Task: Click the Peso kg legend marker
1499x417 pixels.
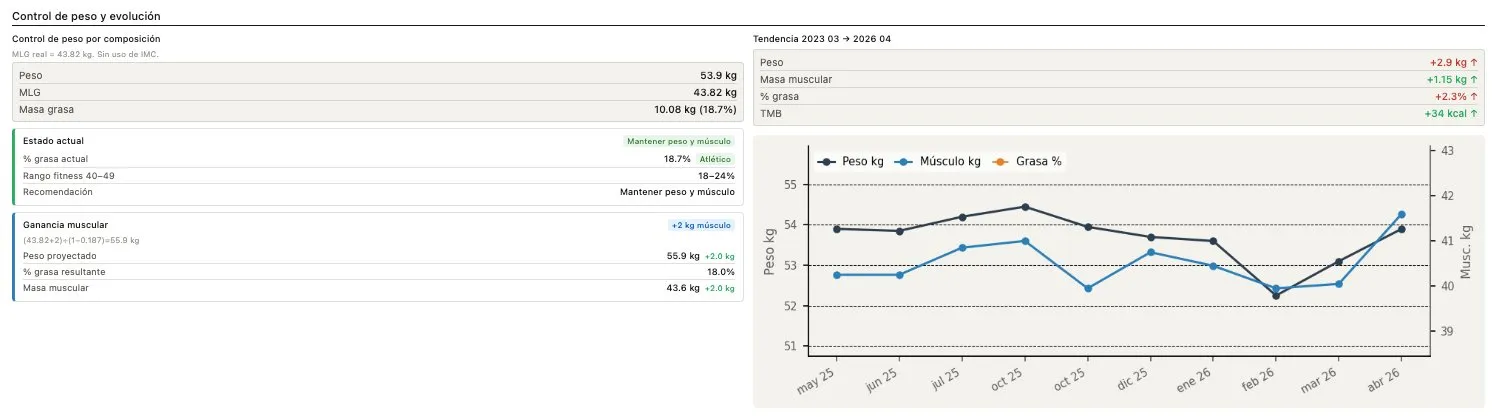Action: point(826,161)
